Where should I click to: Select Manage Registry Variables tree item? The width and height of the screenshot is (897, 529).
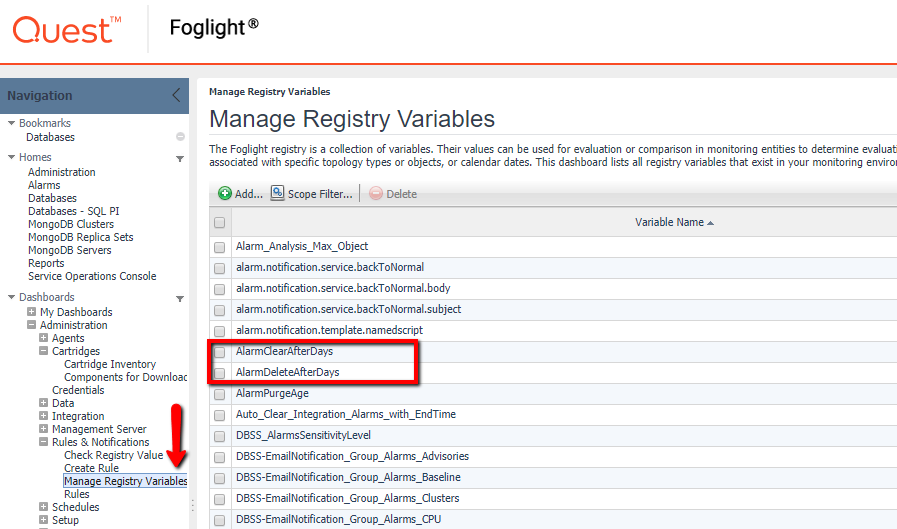[x=125, y=481]
